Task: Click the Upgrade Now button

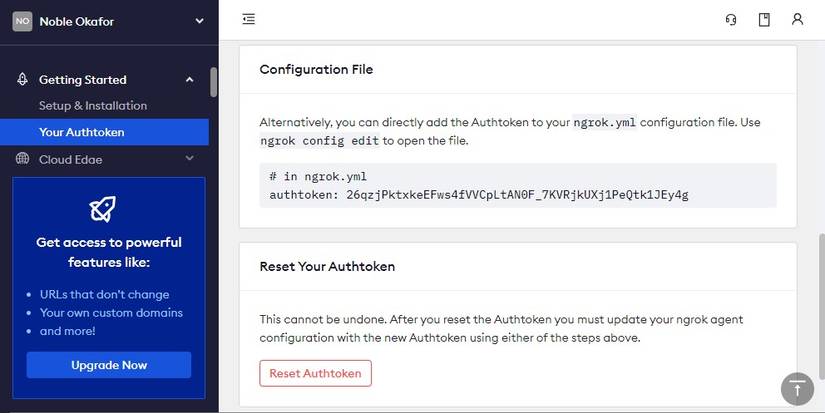Action: pyautogui.click(x=109, y=365)
